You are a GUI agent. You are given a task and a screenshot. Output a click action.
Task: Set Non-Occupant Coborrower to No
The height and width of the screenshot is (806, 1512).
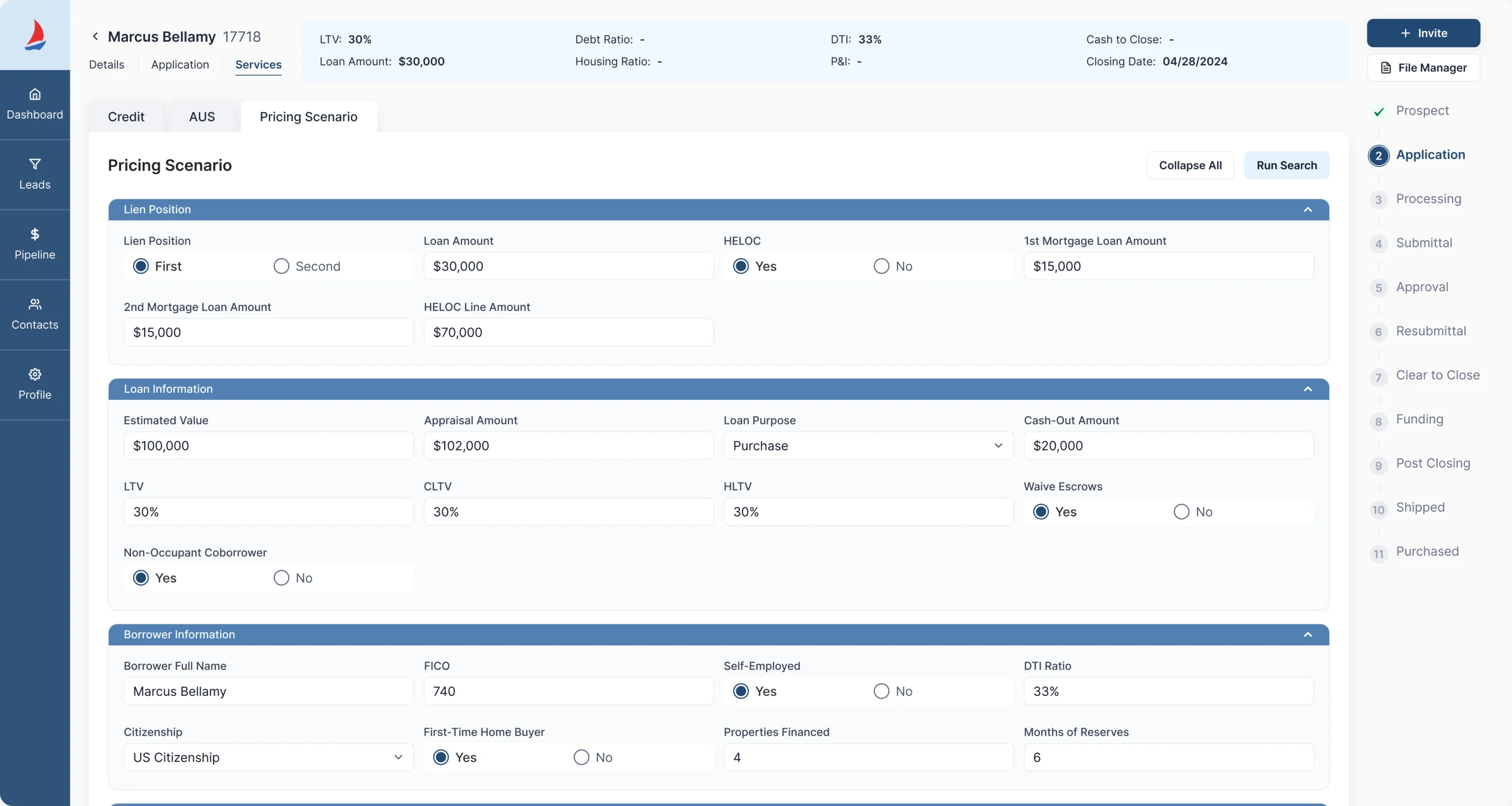click(281, 578)
